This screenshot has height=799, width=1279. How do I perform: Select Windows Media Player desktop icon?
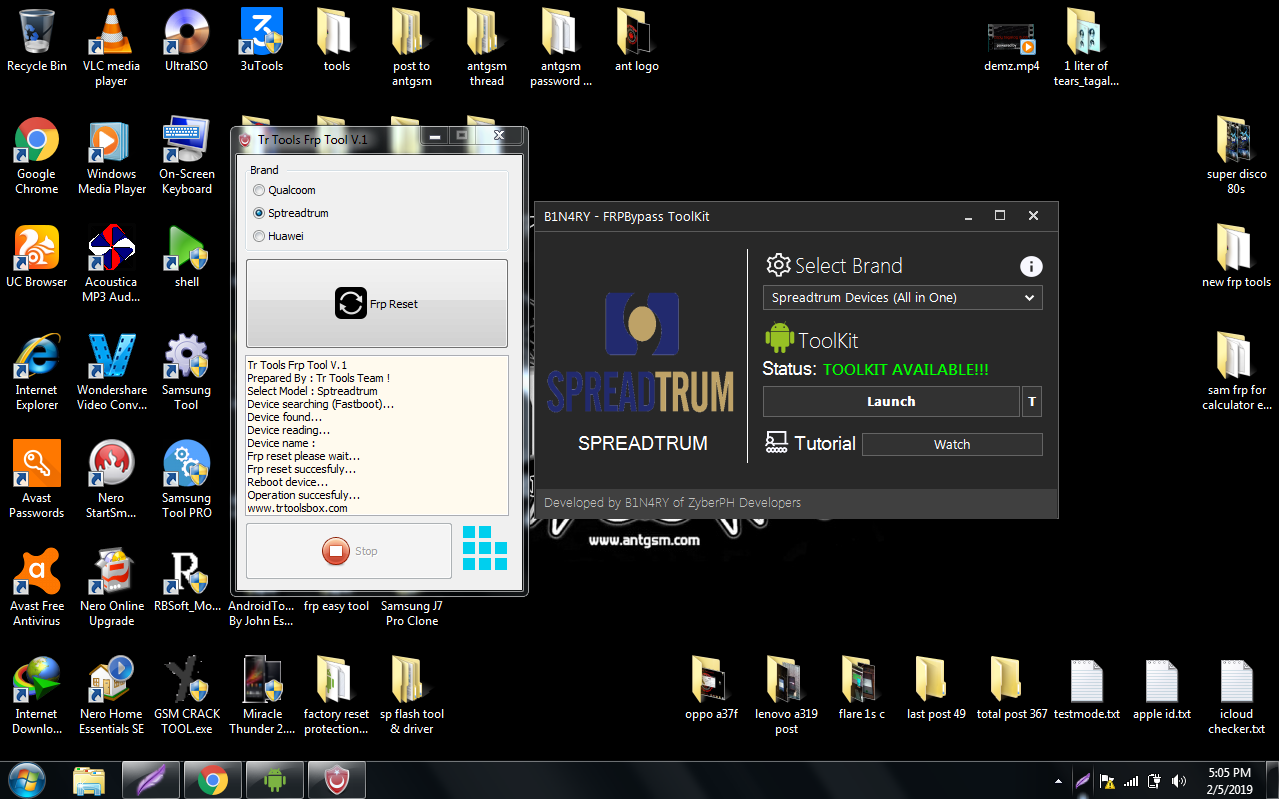(x=111, y=156)
